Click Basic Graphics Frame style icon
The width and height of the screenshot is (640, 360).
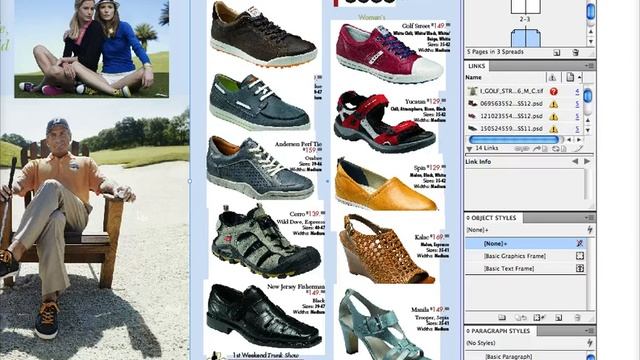(x=580, y=256)
